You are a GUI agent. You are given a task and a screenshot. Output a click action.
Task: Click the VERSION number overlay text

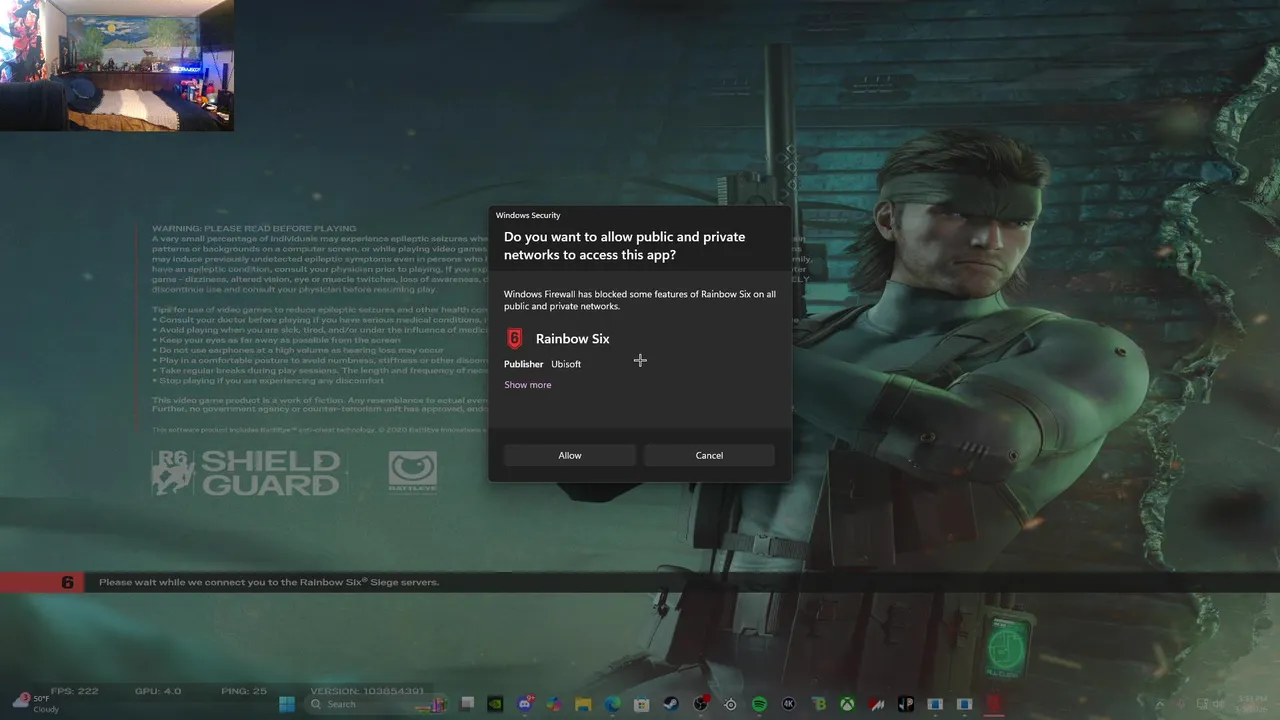(x=367, y=691)
